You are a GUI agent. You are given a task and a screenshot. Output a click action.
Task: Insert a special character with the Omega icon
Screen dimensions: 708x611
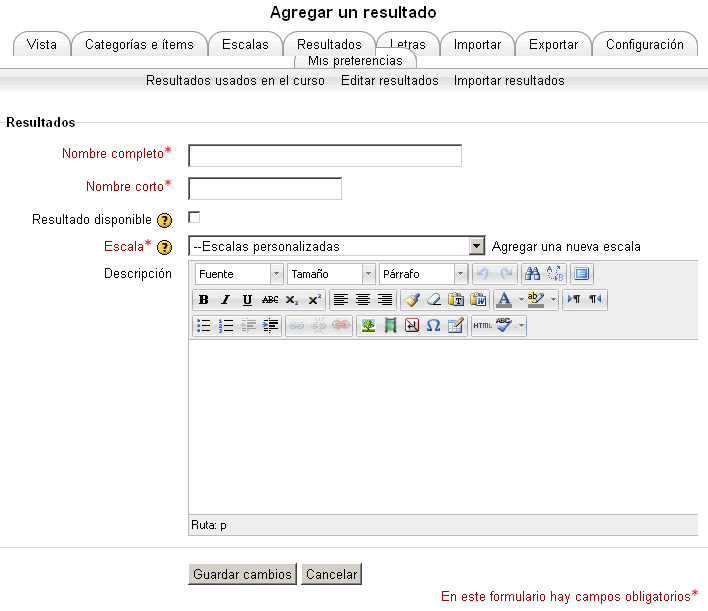click(x=433, y=326)
